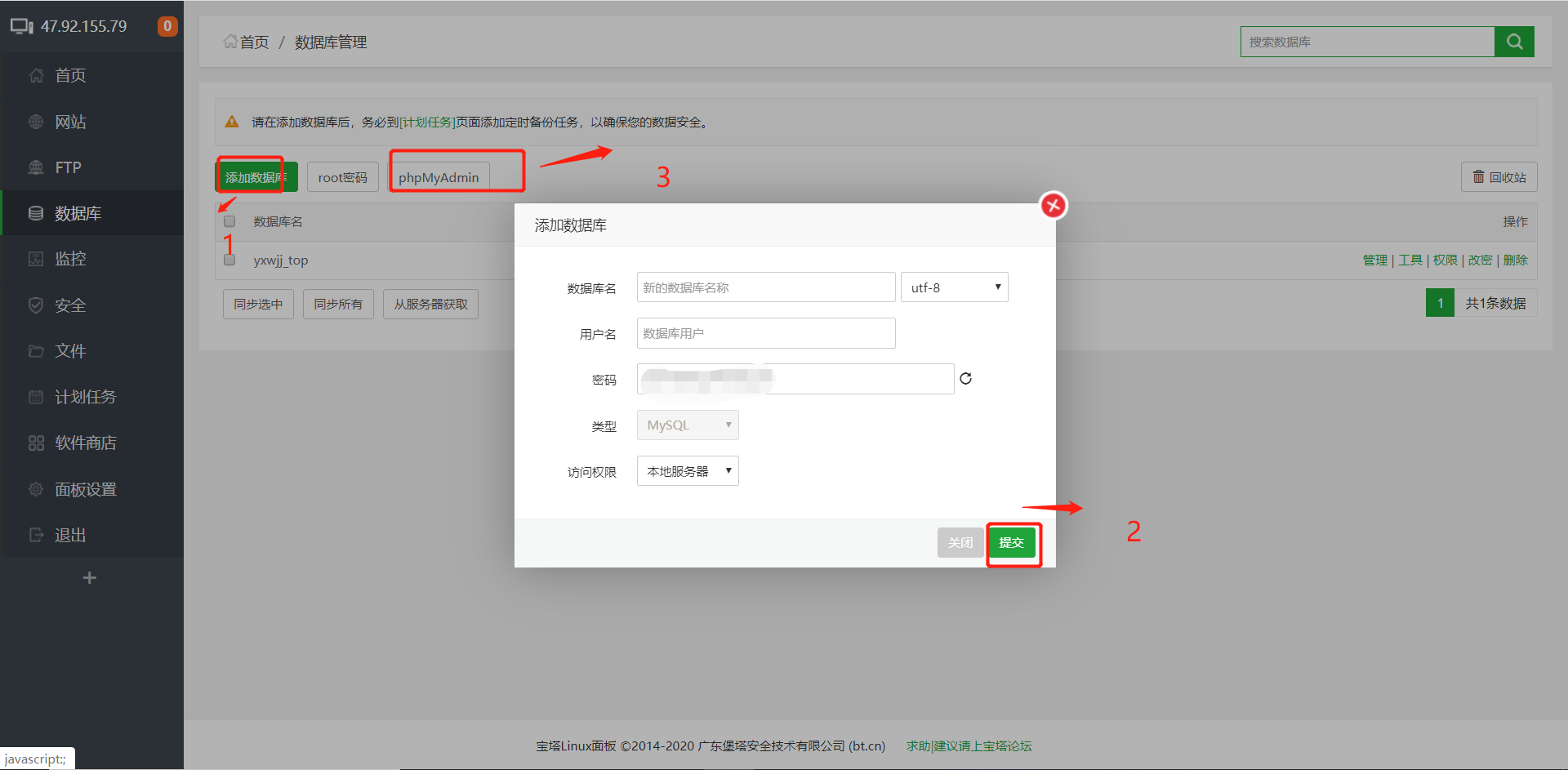This screenshot has height=770, width=1568.
Task: Click the 改密 link for yxwjj_top
Action: click(1480, 260)
